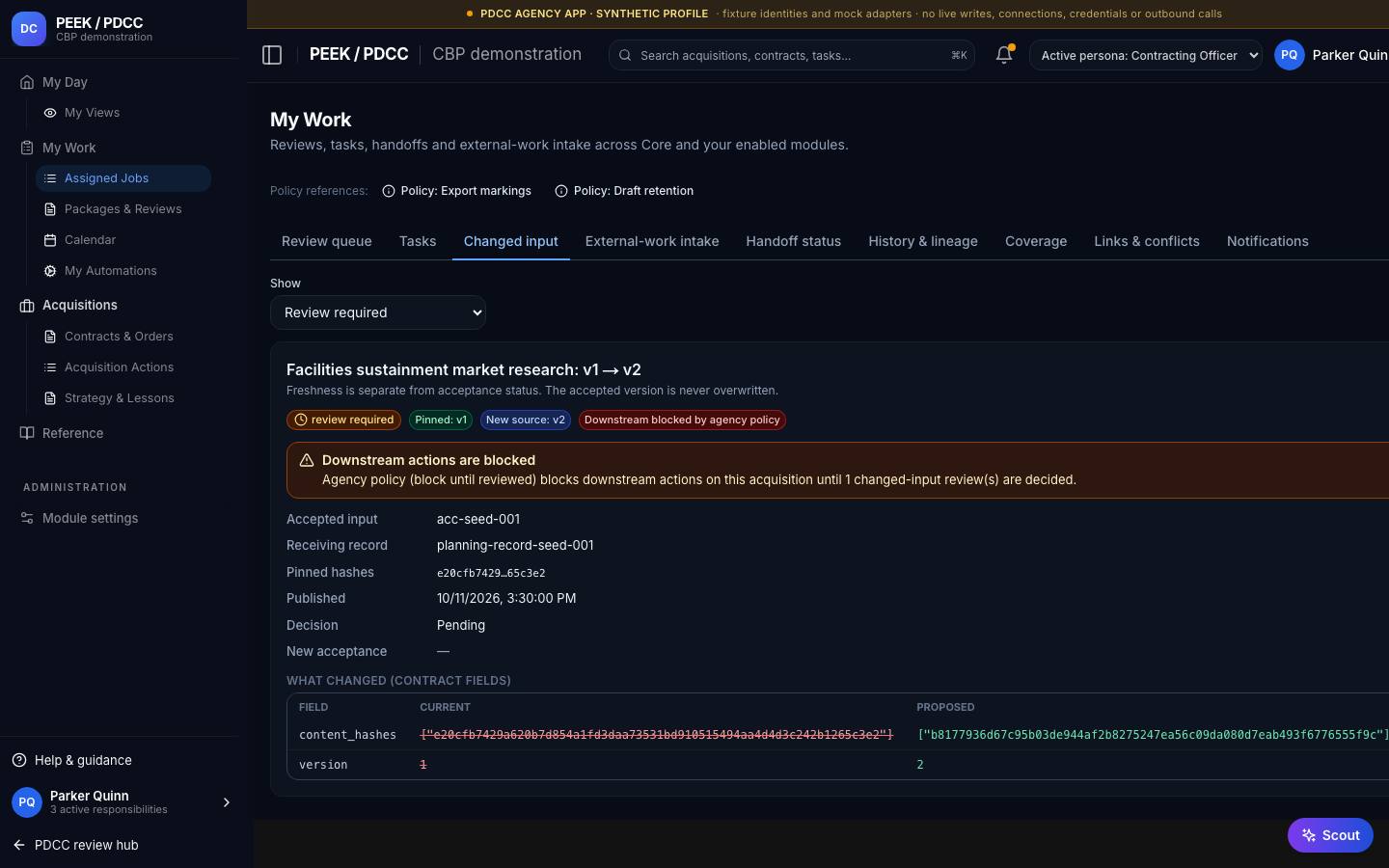Open the Handoff status tab
The height and width of the screenshot is (868, 1389).
pyautogui.click(x=794, y=241)
